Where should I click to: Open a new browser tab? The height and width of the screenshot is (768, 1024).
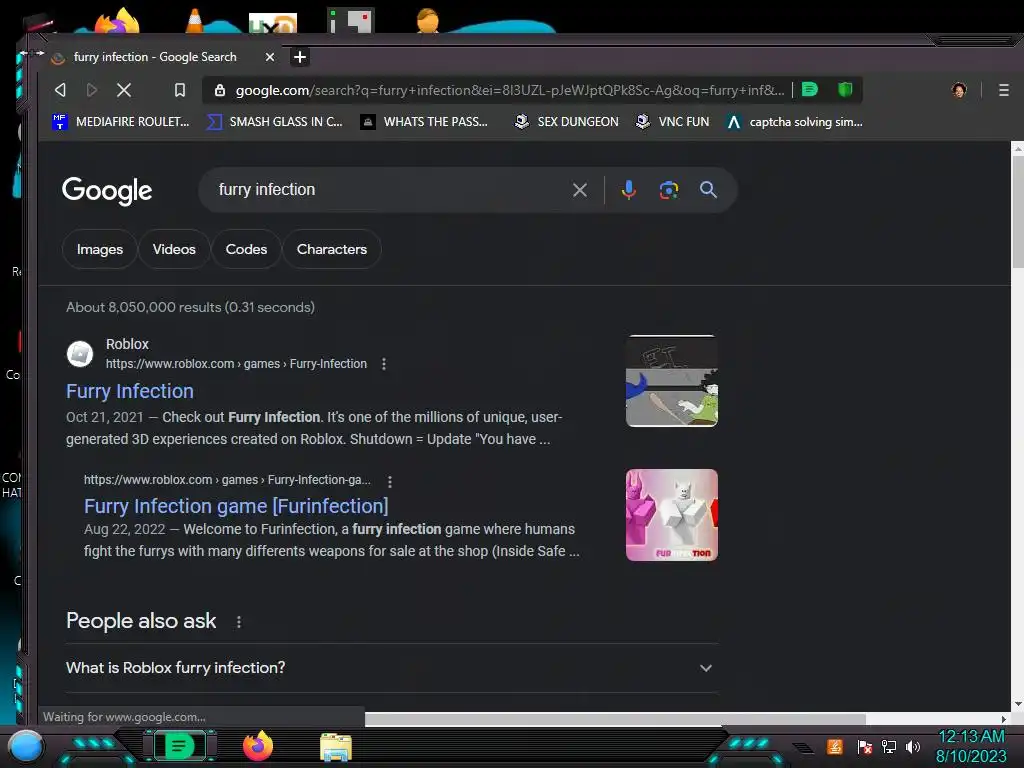(x=300, y=57)
